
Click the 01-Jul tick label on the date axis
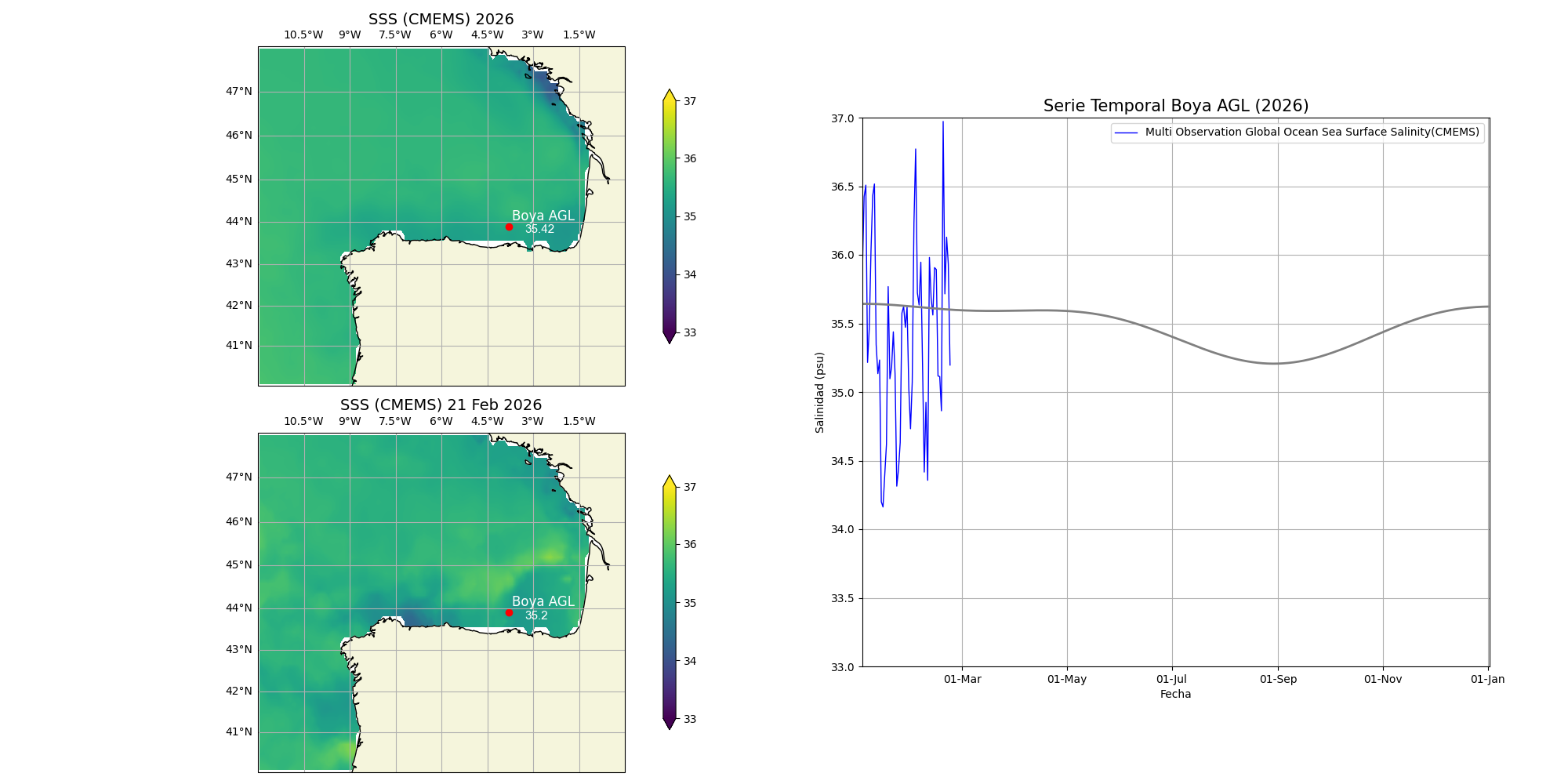click(1172, 679)
